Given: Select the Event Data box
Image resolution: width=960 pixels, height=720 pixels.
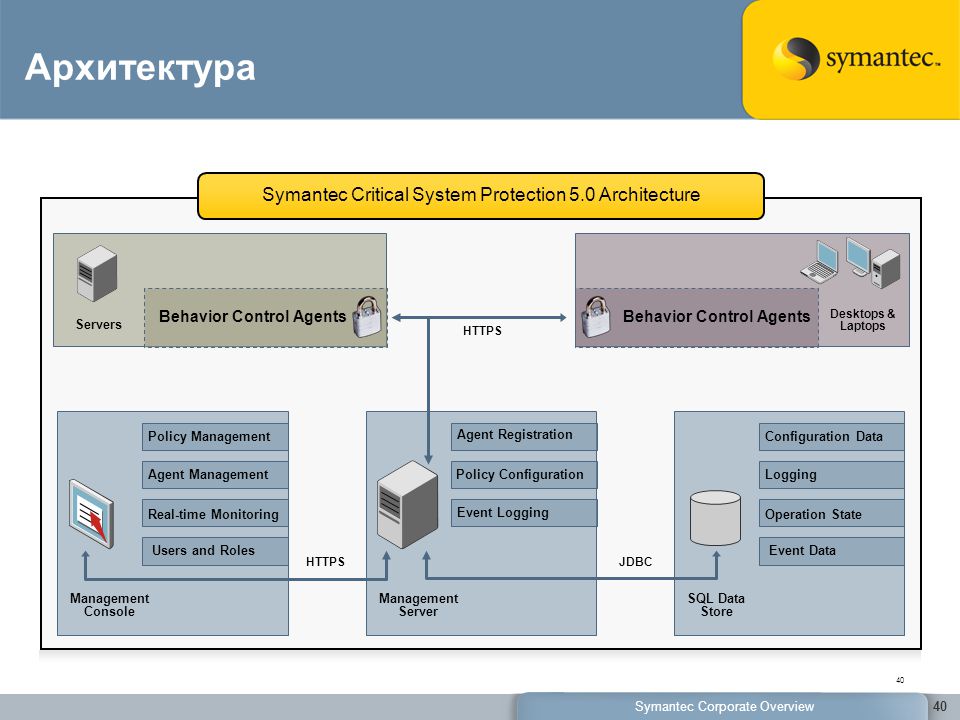Looking at the screenshot, I should [x=831, y=551].
